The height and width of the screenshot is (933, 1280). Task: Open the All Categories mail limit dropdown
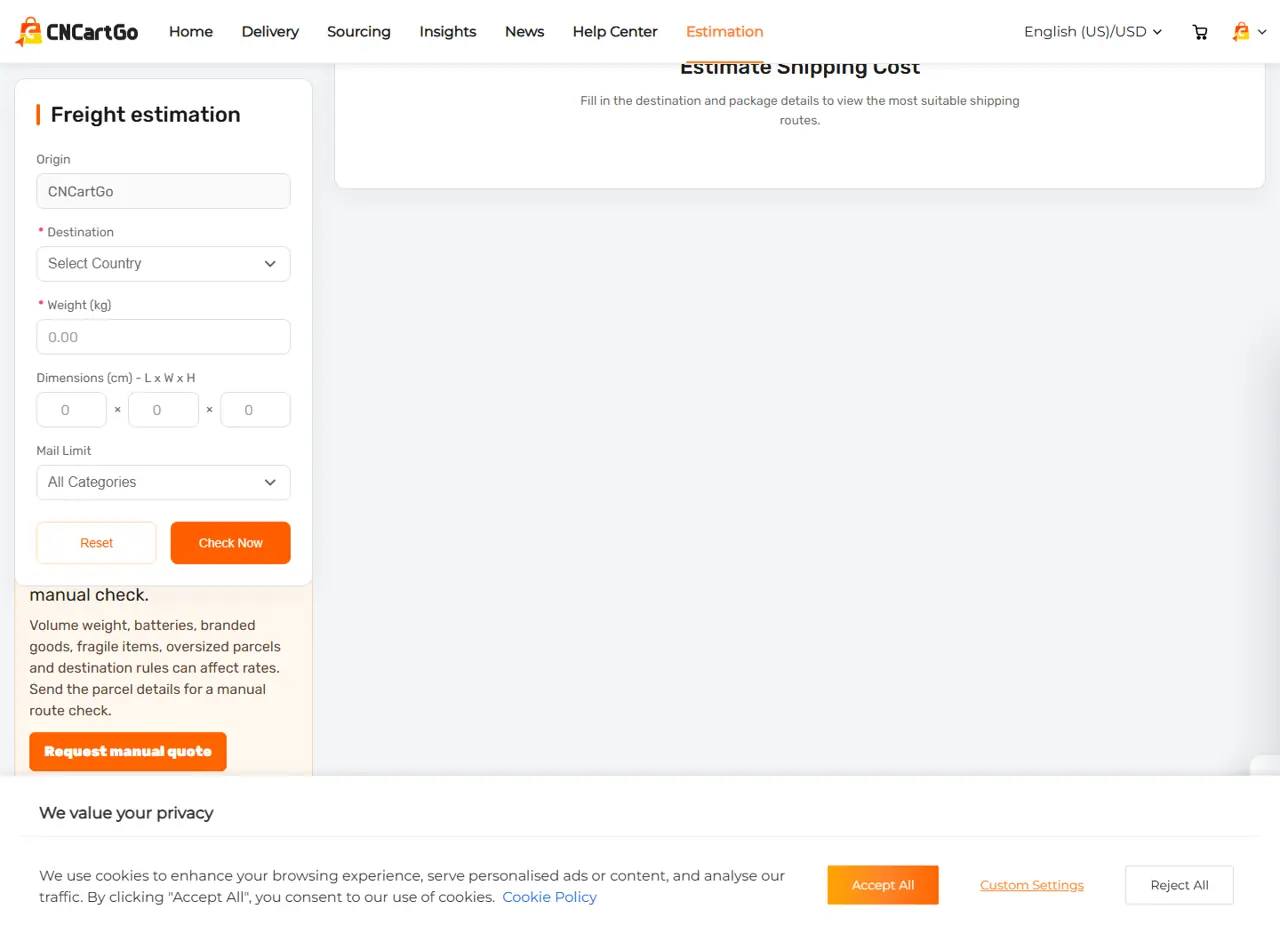point(163,482)
